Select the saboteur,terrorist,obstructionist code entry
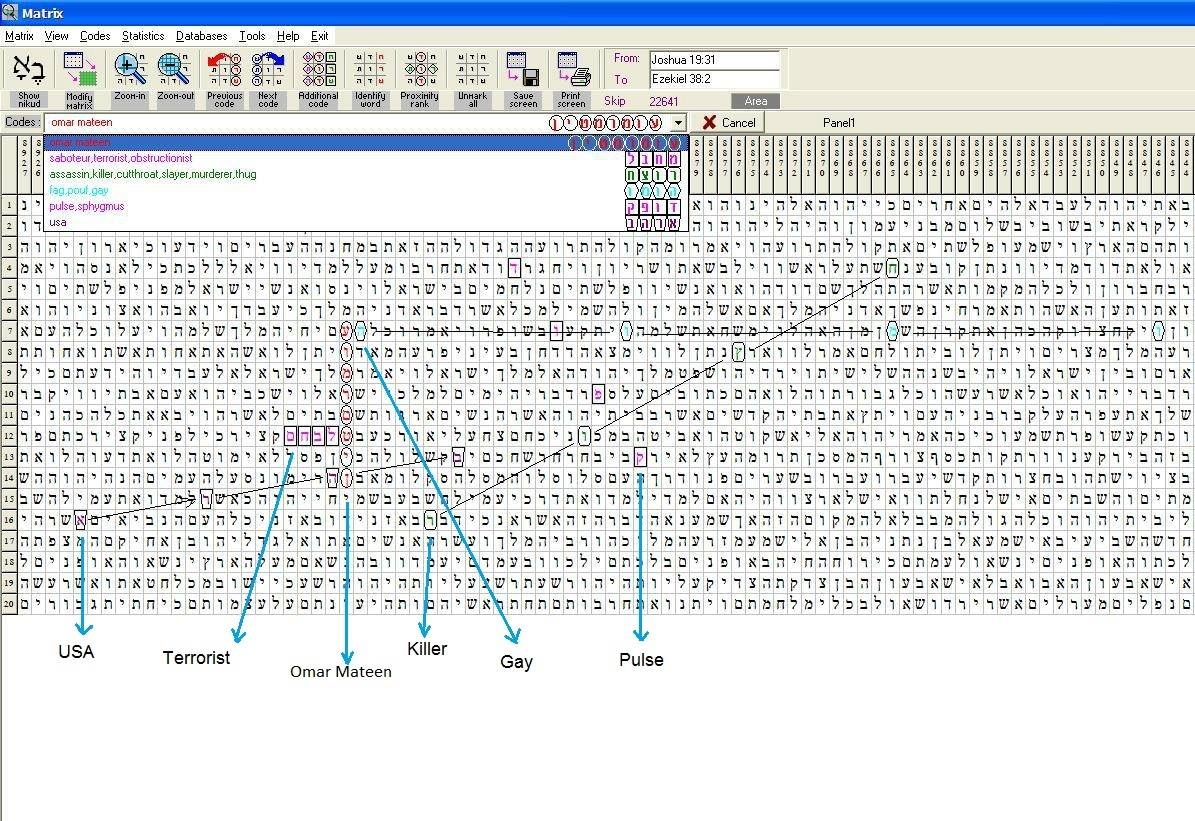 coord(366,159)
